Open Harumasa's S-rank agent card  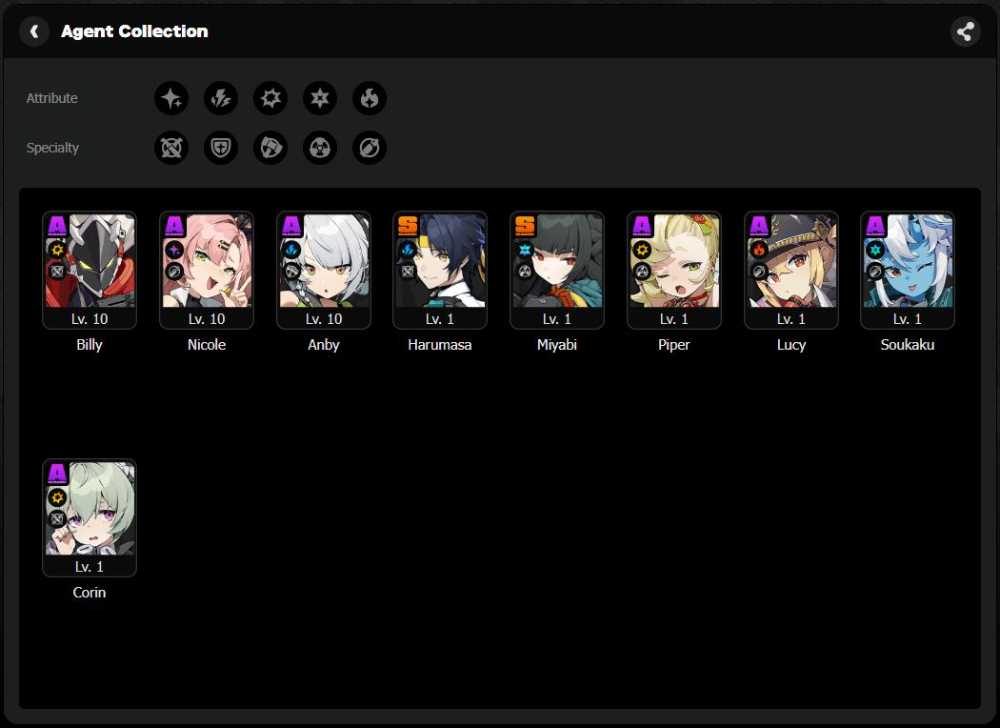point(440,270)
